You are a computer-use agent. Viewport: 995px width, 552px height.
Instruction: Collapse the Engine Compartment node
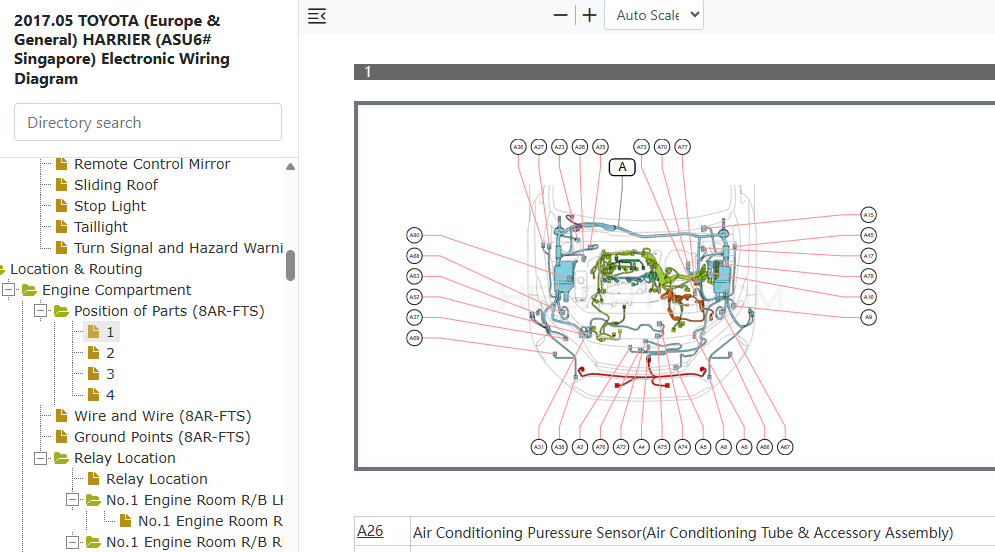pyautogui.click(x=9, y=290)
